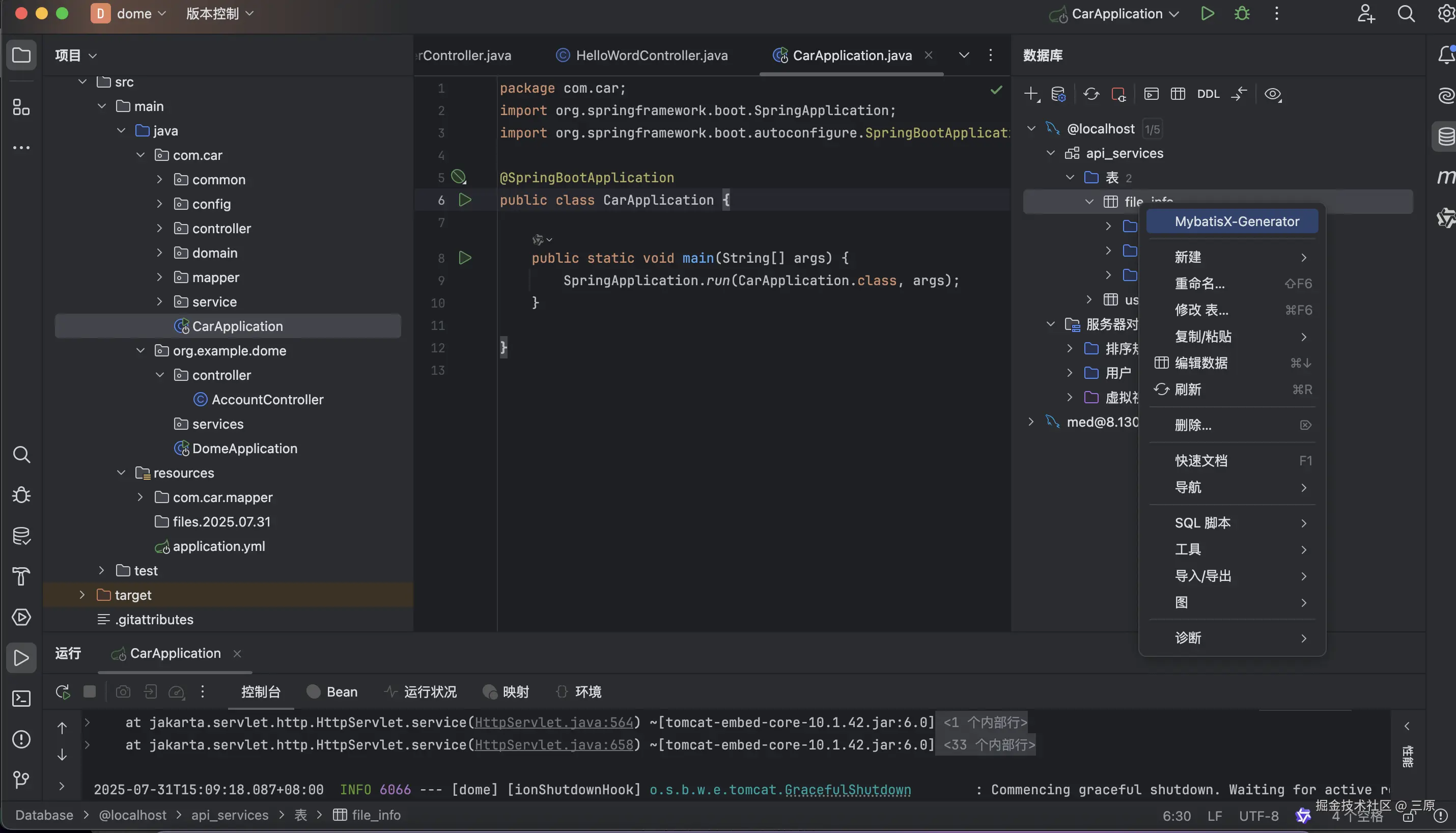Expand the target folder

[82, 595]
